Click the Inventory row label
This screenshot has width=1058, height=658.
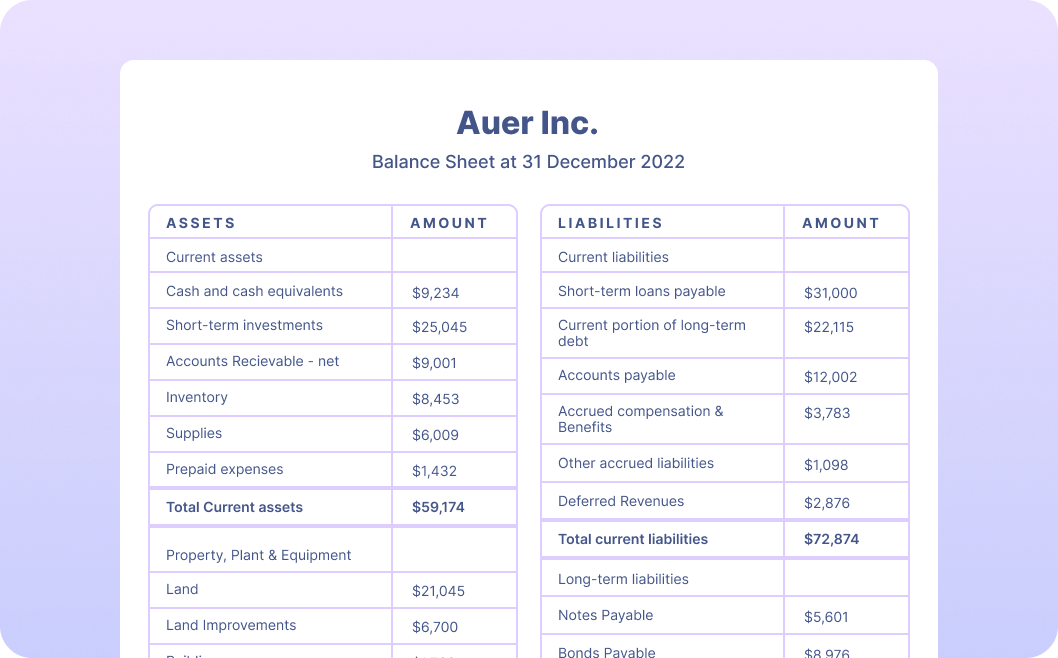[x=197, y=397]
